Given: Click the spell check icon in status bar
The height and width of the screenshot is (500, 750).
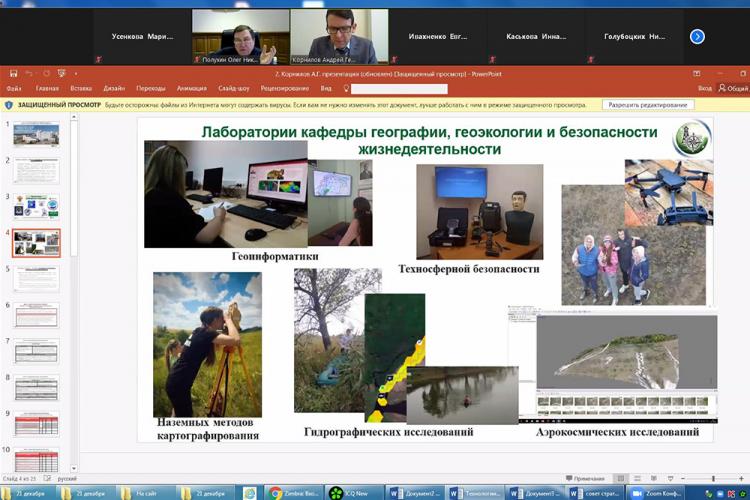Looking at the screenshot, I should point(47,478).
